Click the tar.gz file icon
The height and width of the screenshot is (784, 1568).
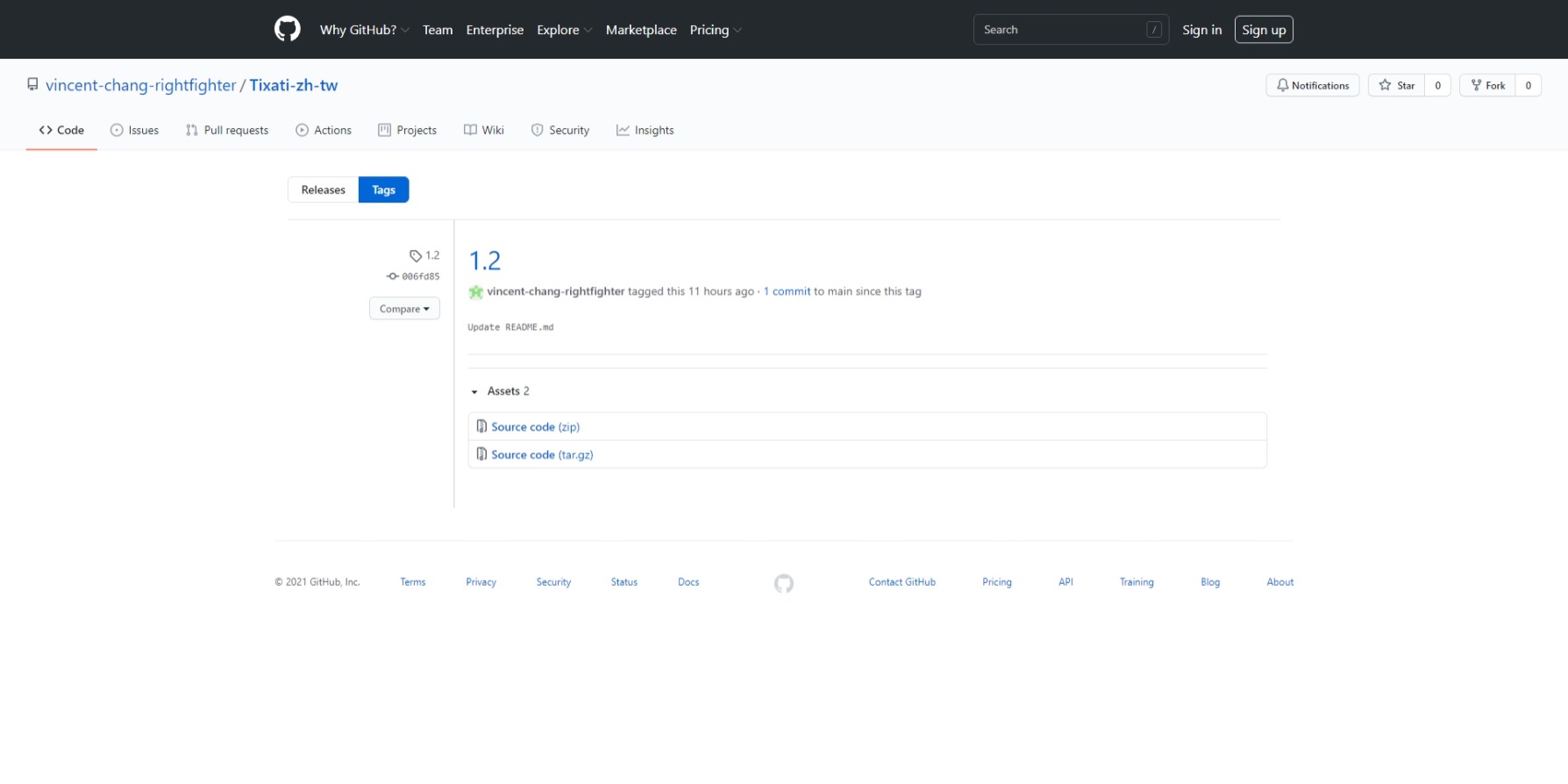pyautogui.click(x=481, y=453)
